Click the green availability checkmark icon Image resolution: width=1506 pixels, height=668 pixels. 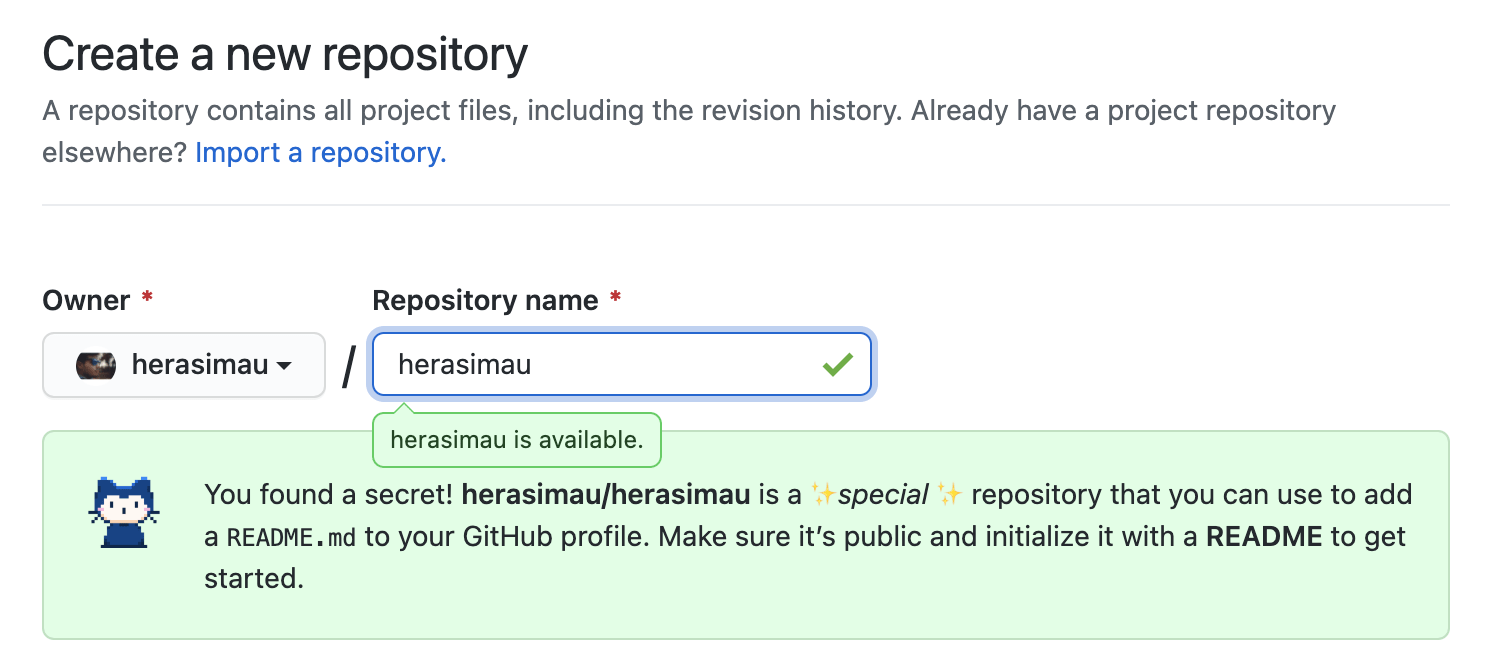[x=837, y=365]
